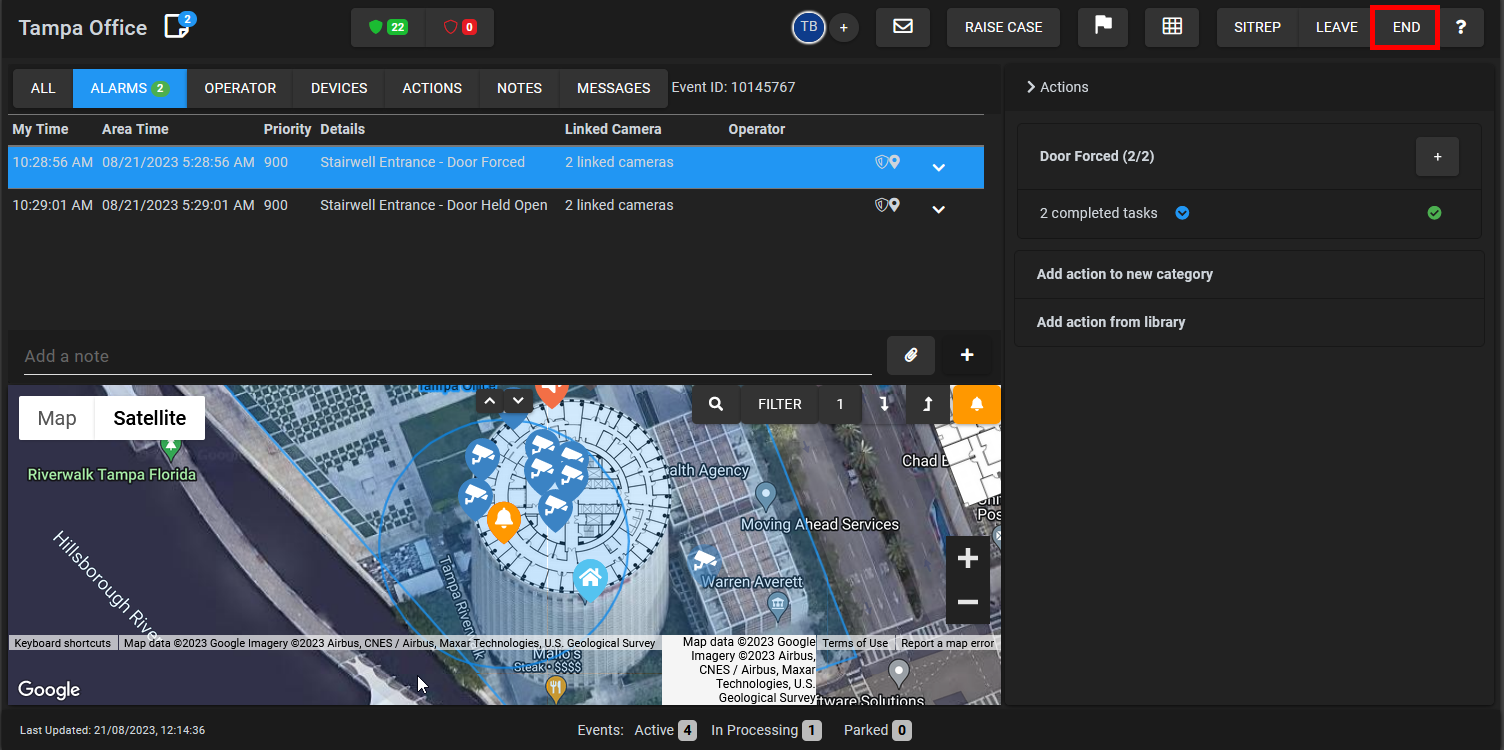This screenshot has width=1504, height=750.
Task: Focus the Add a note field
Action: click(447, 356)
